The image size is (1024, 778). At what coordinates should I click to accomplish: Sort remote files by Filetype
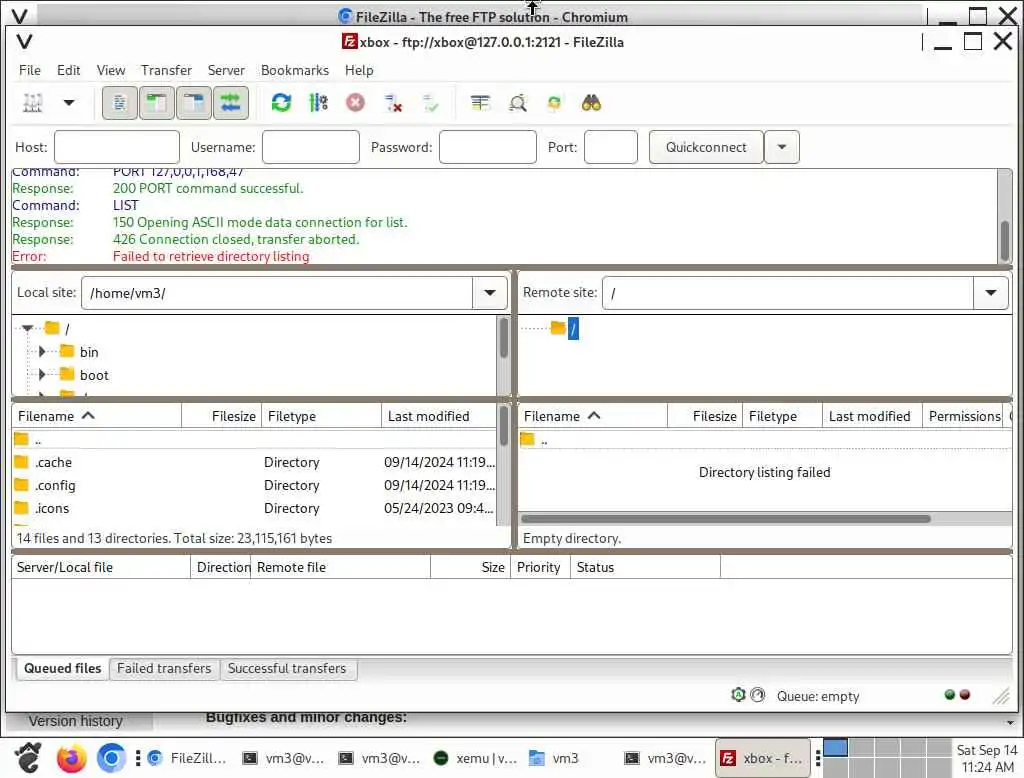[x=782, y=416]
